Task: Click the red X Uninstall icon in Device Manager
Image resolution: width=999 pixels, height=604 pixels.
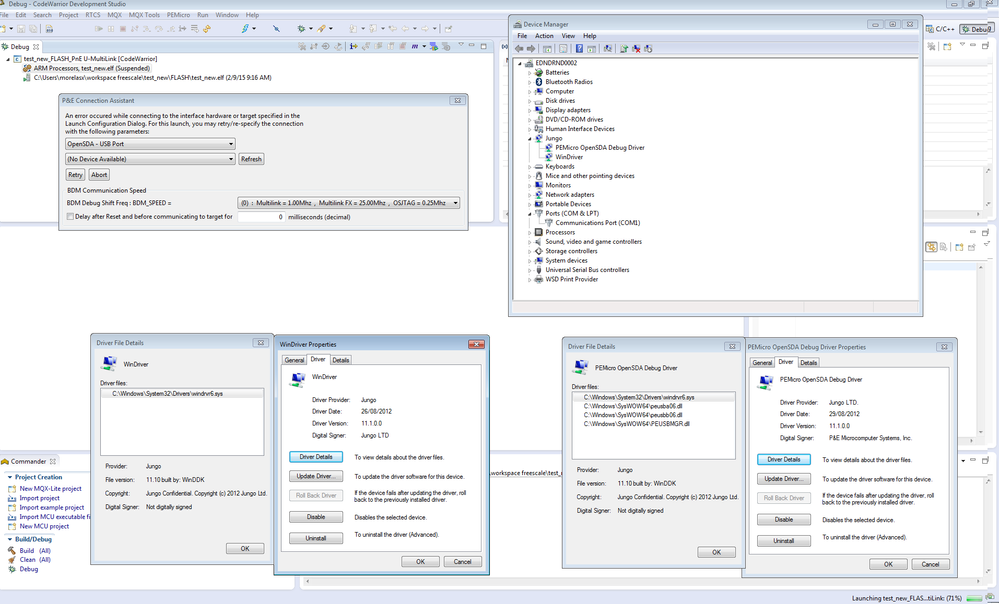Action: click(636, 48)
